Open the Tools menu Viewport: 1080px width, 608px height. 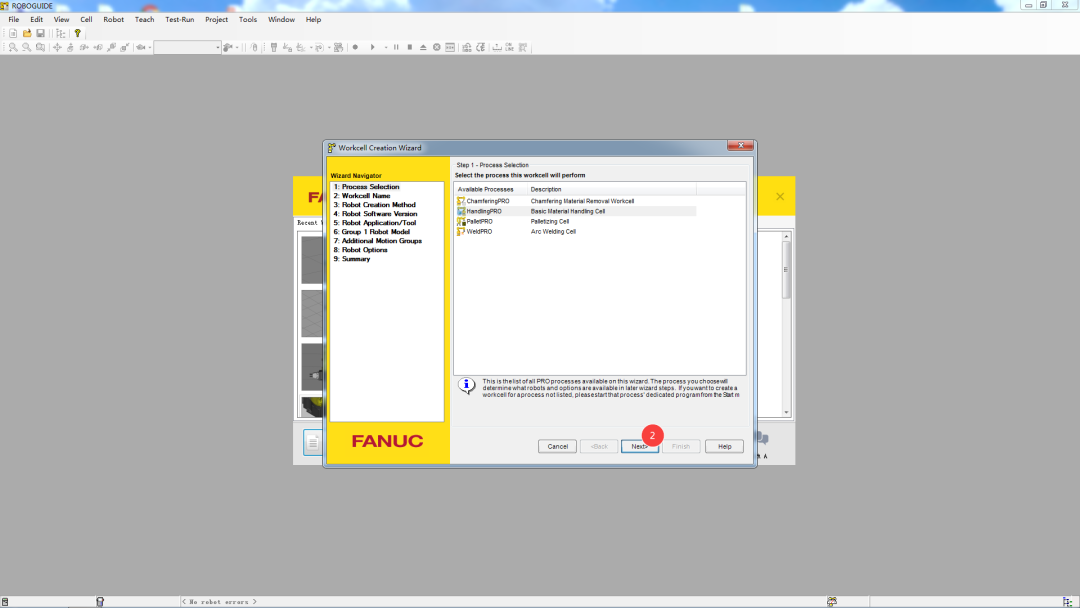click(248, 19)
